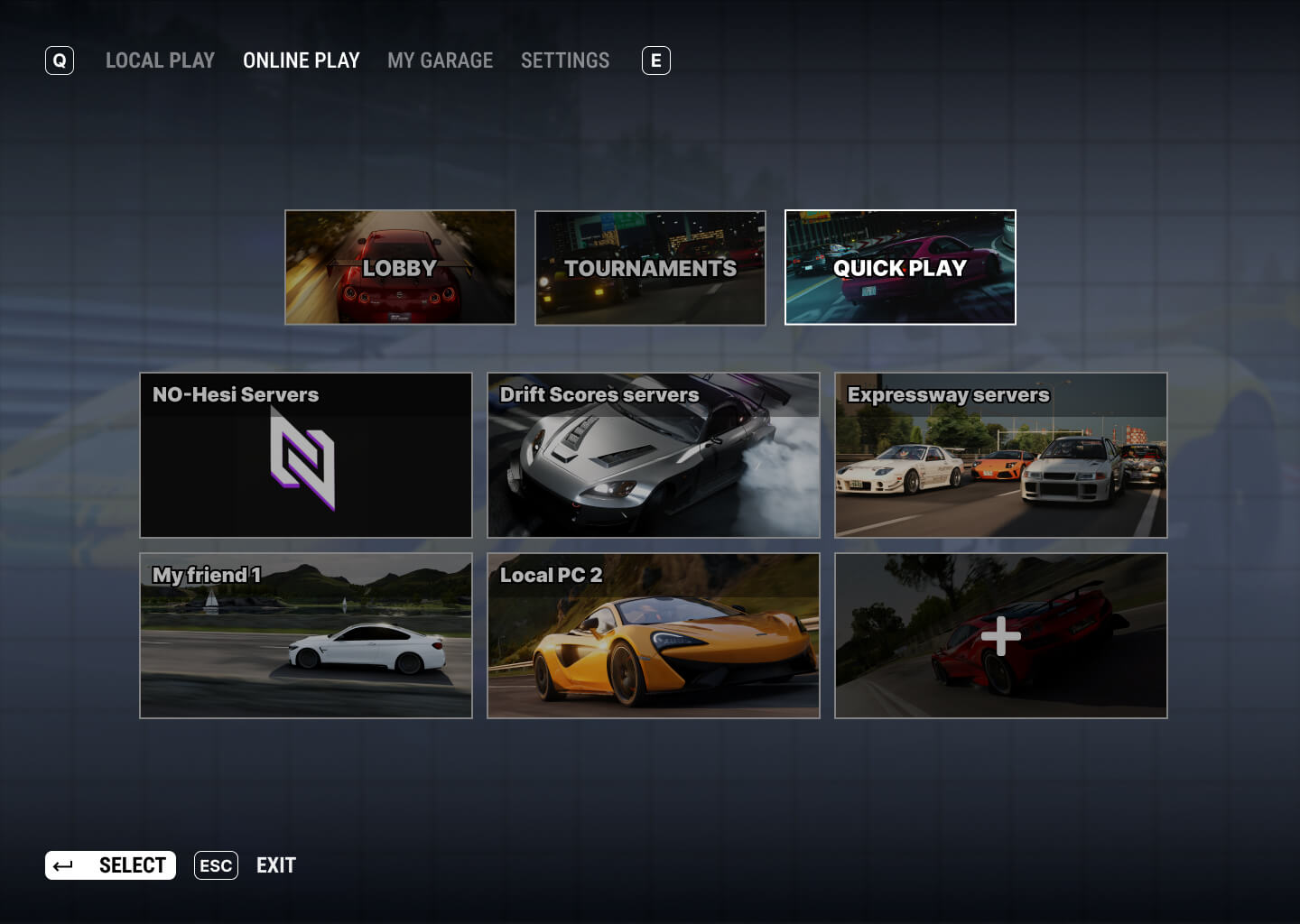Screen dimensions: 1300x924
Task: Open the ONLINE PLAY tab
Action: [301, 60]
